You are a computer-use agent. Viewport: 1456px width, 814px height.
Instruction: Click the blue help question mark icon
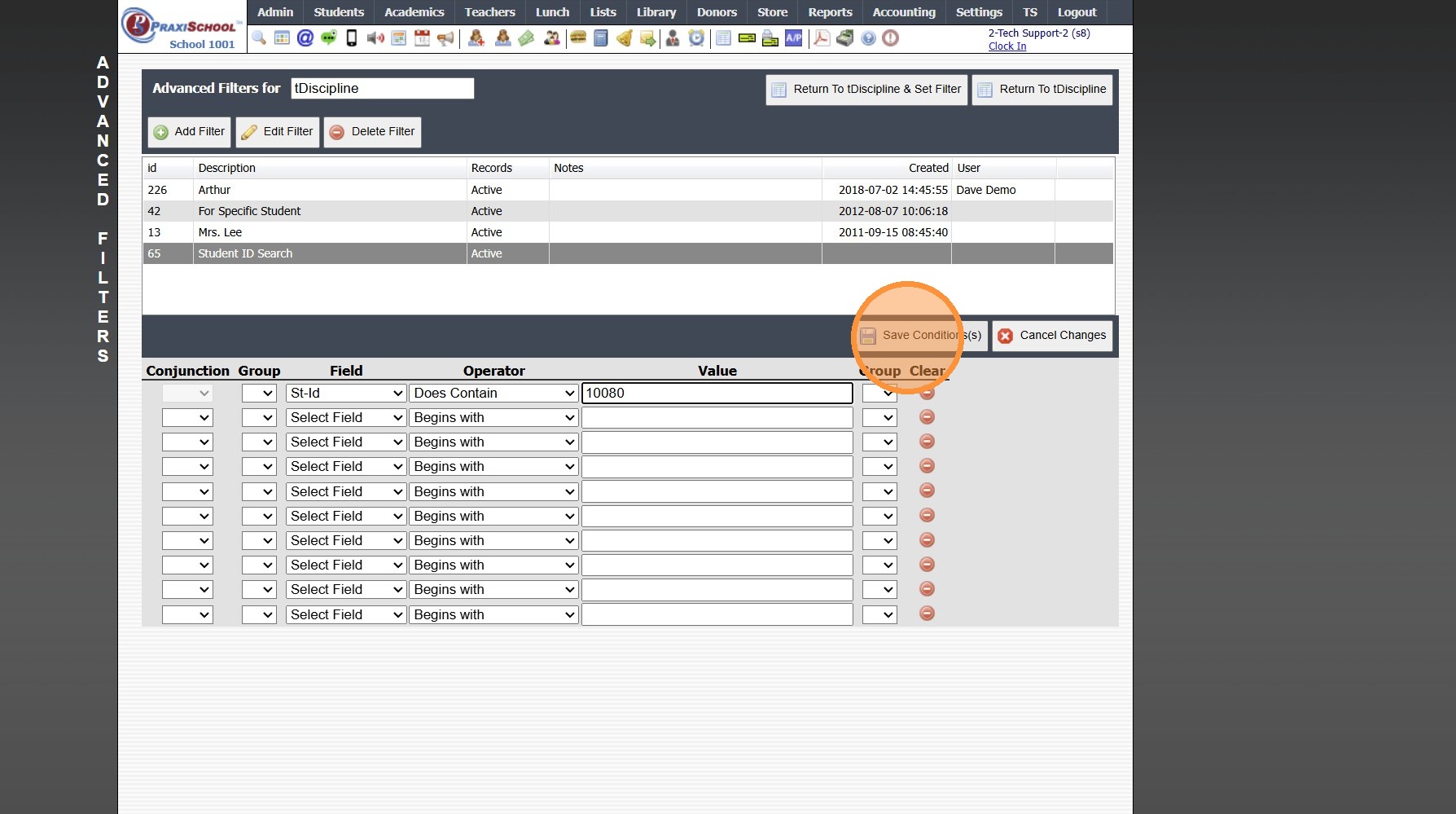[x=868, y=38]
